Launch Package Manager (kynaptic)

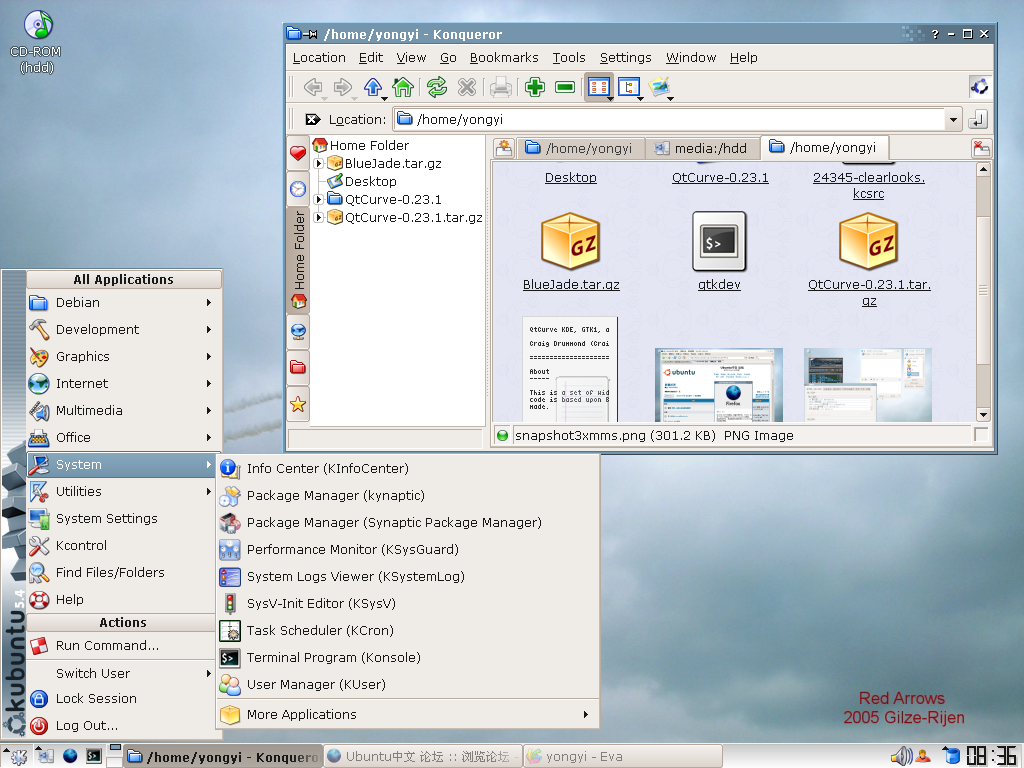[408, 496]
